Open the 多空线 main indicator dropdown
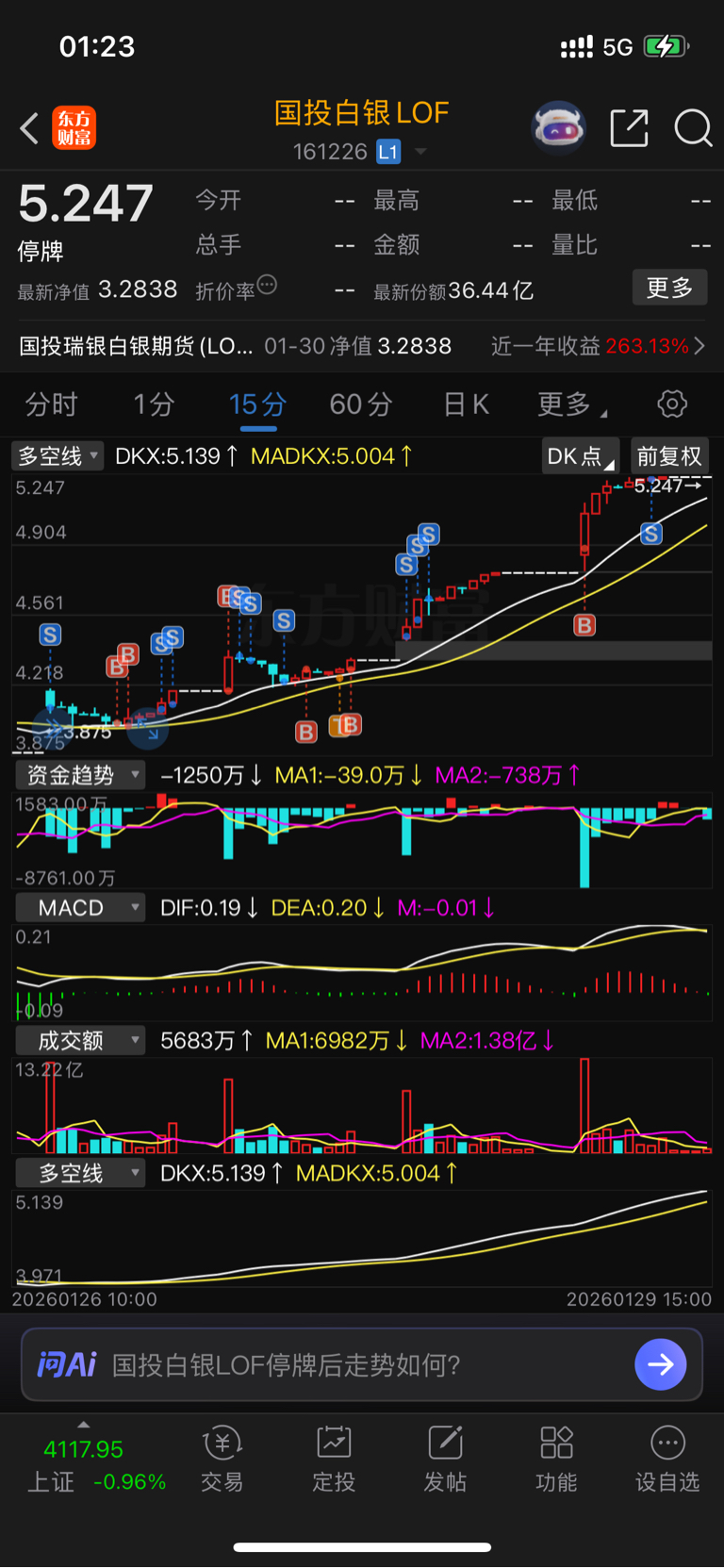724x1568 pixels. 58,456
